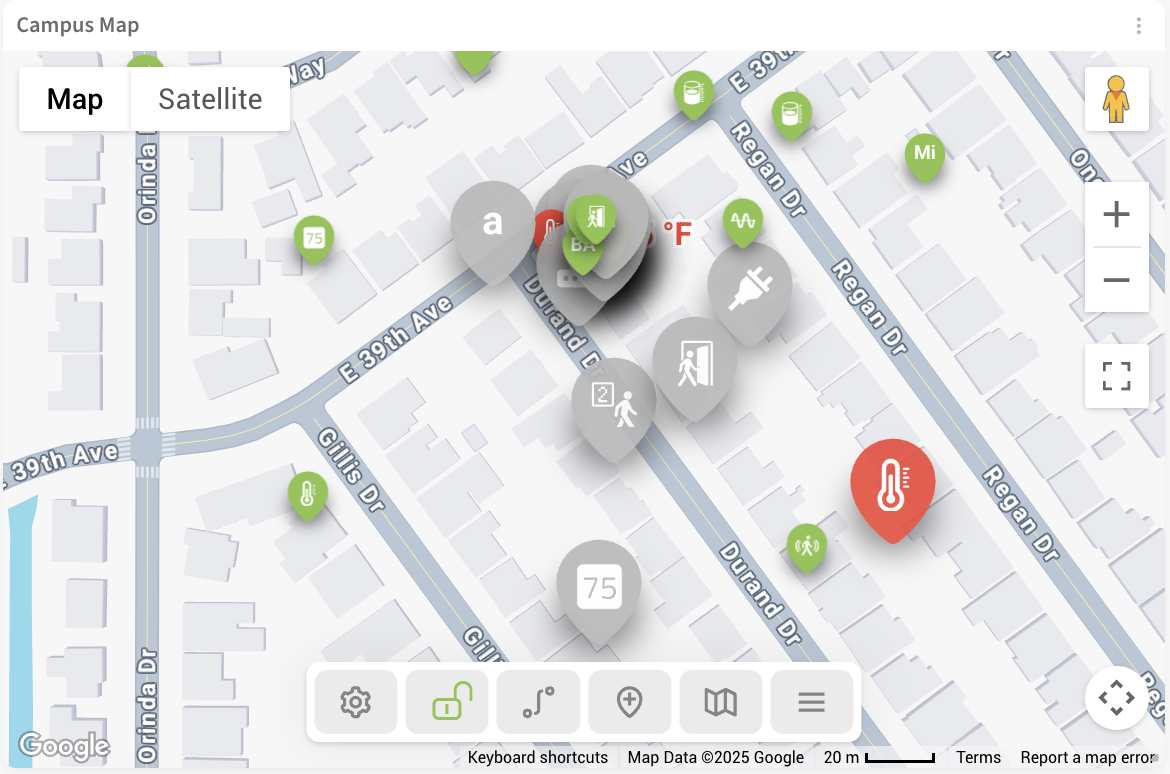Viewport: 1170px width, 774px height.
Task: Toggle fullscreen map view
Action: [1116, 376]
